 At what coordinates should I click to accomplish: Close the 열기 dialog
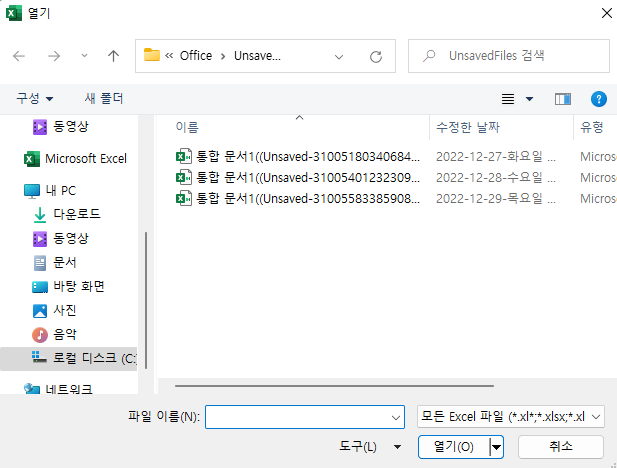point(606,13)
